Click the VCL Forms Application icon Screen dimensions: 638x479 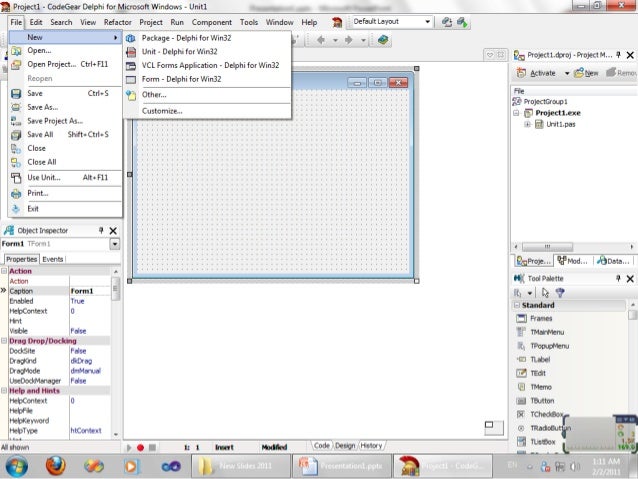click(x=131, y=66)
